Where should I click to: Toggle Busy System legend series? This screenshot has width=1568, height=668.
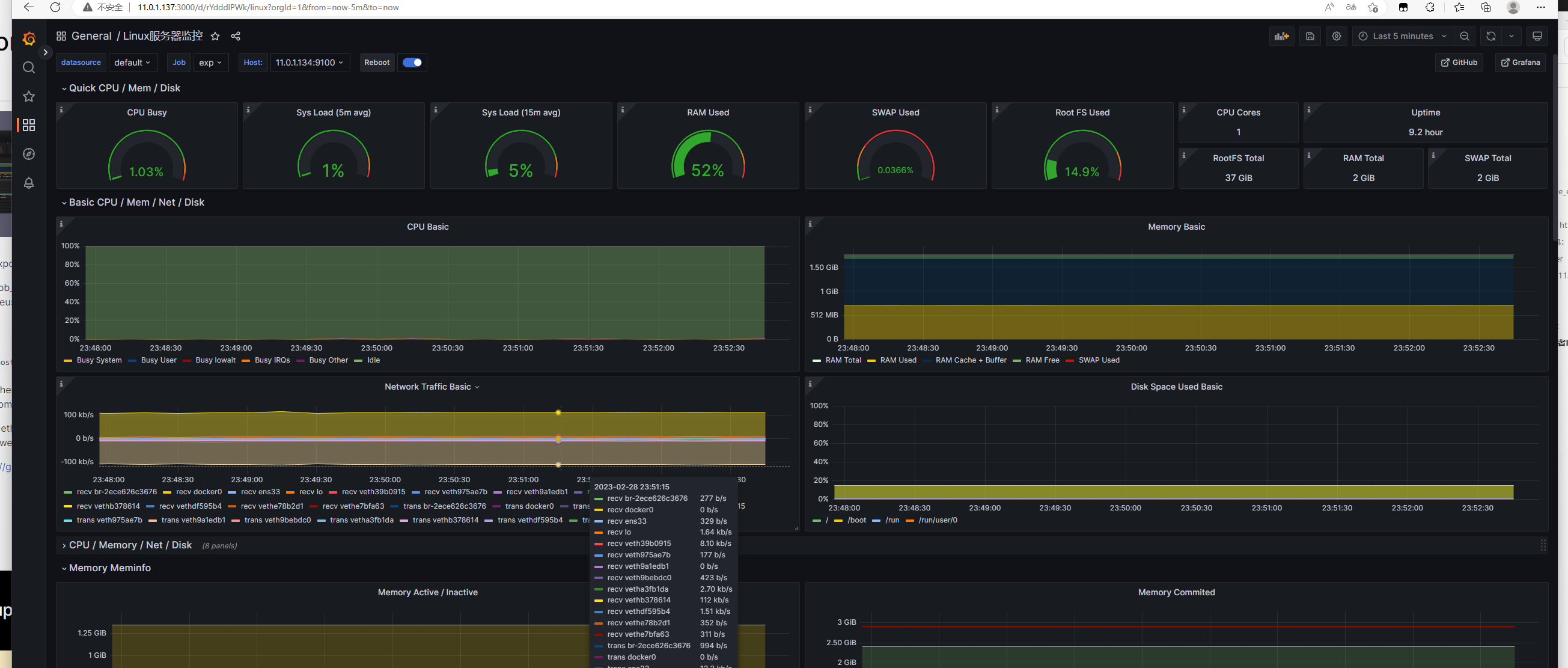click(99, 360)
